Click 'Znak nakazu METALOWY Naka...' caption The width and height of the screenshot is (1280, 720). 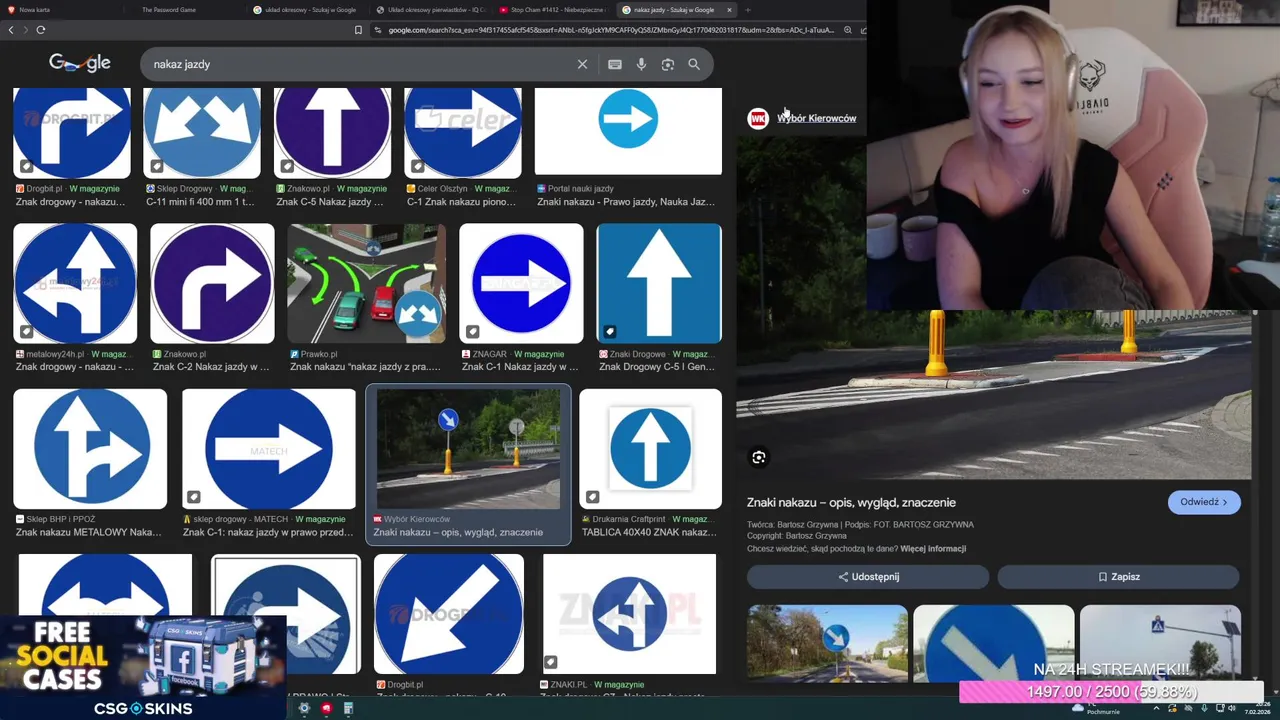88,532
